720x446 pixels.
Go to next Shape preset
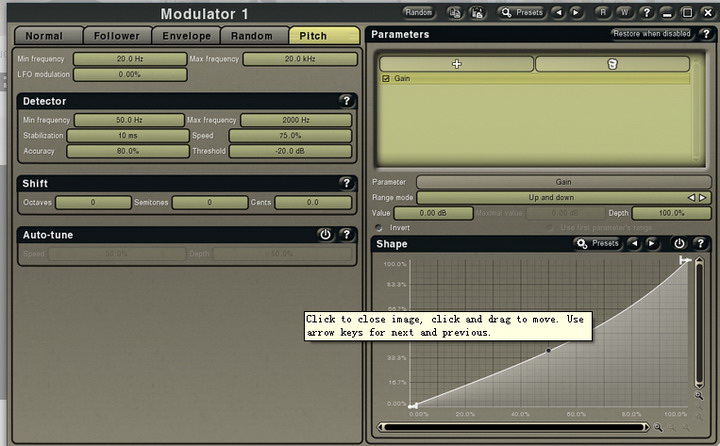coord(652,243)
